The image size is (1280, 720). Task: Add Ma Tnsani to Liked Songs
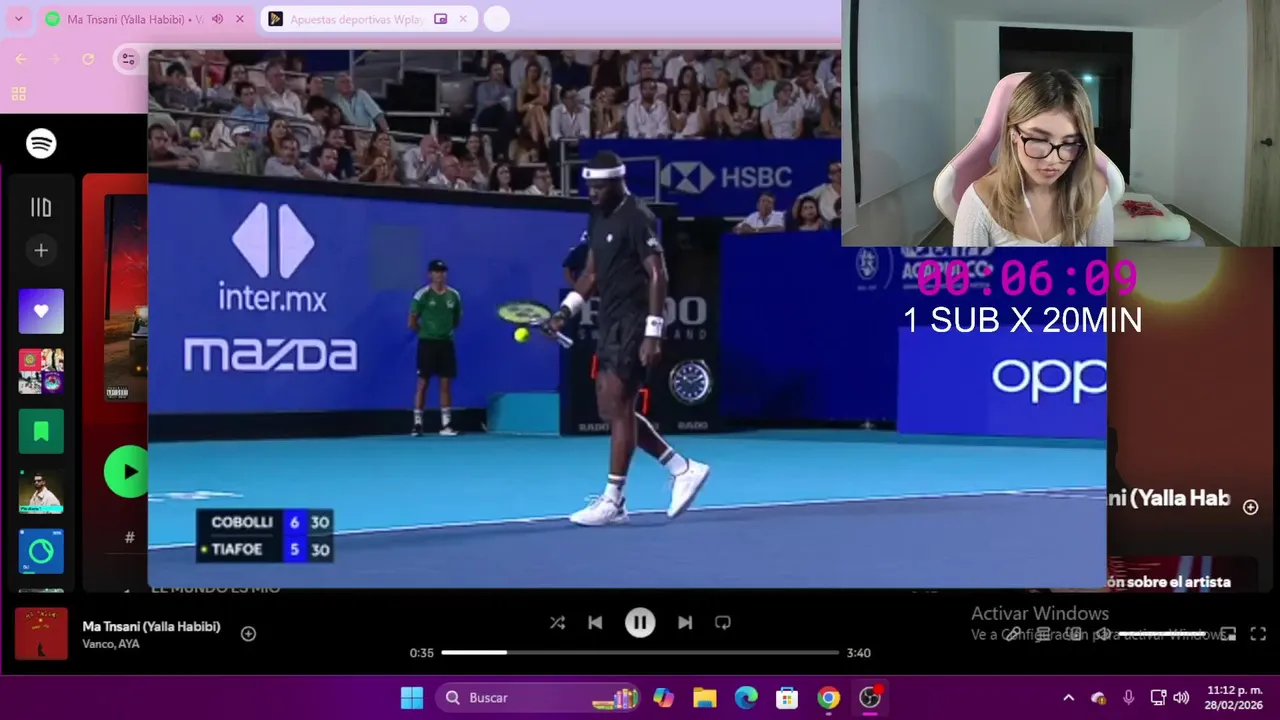coord(248,633)
